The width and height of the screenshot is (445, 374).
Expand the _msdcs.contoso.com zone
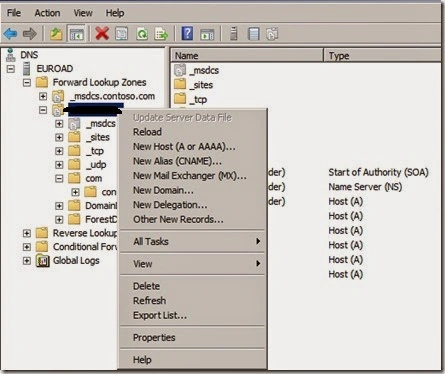pos(43,96)
